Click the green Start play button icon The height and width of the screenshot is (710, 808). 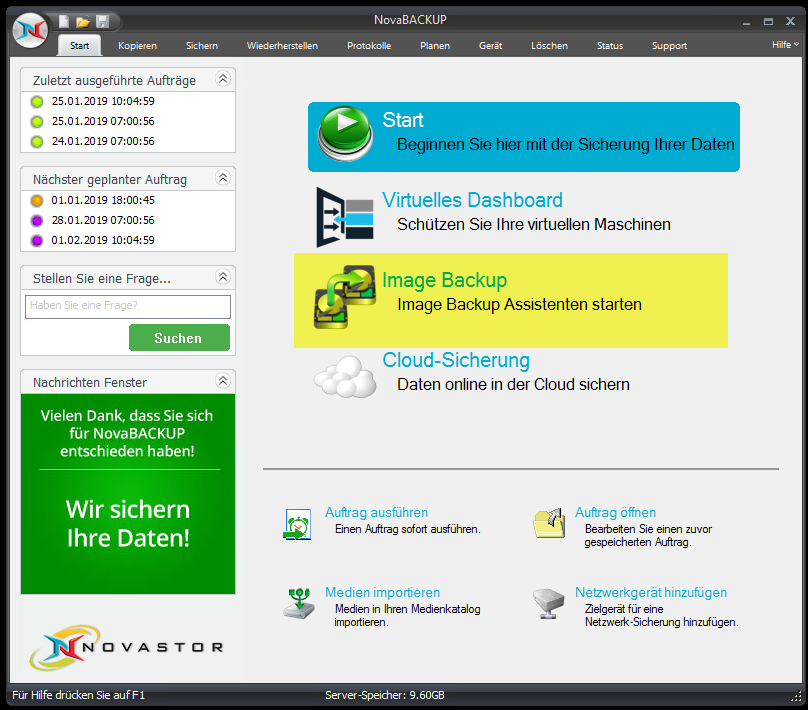tap(345, 134)
